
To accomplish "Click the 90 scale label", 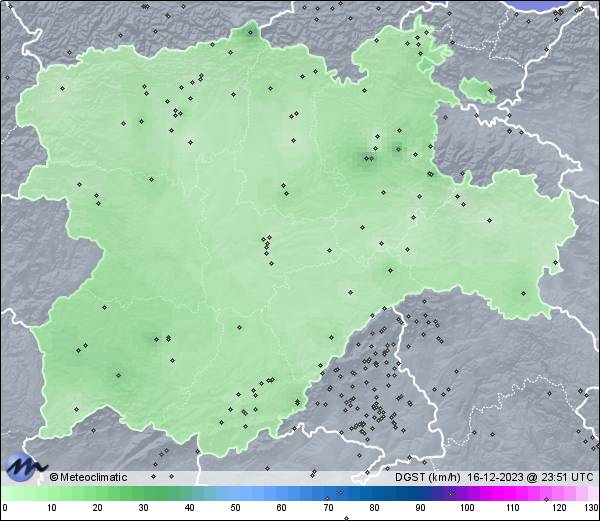I will (x=420, y=508).
